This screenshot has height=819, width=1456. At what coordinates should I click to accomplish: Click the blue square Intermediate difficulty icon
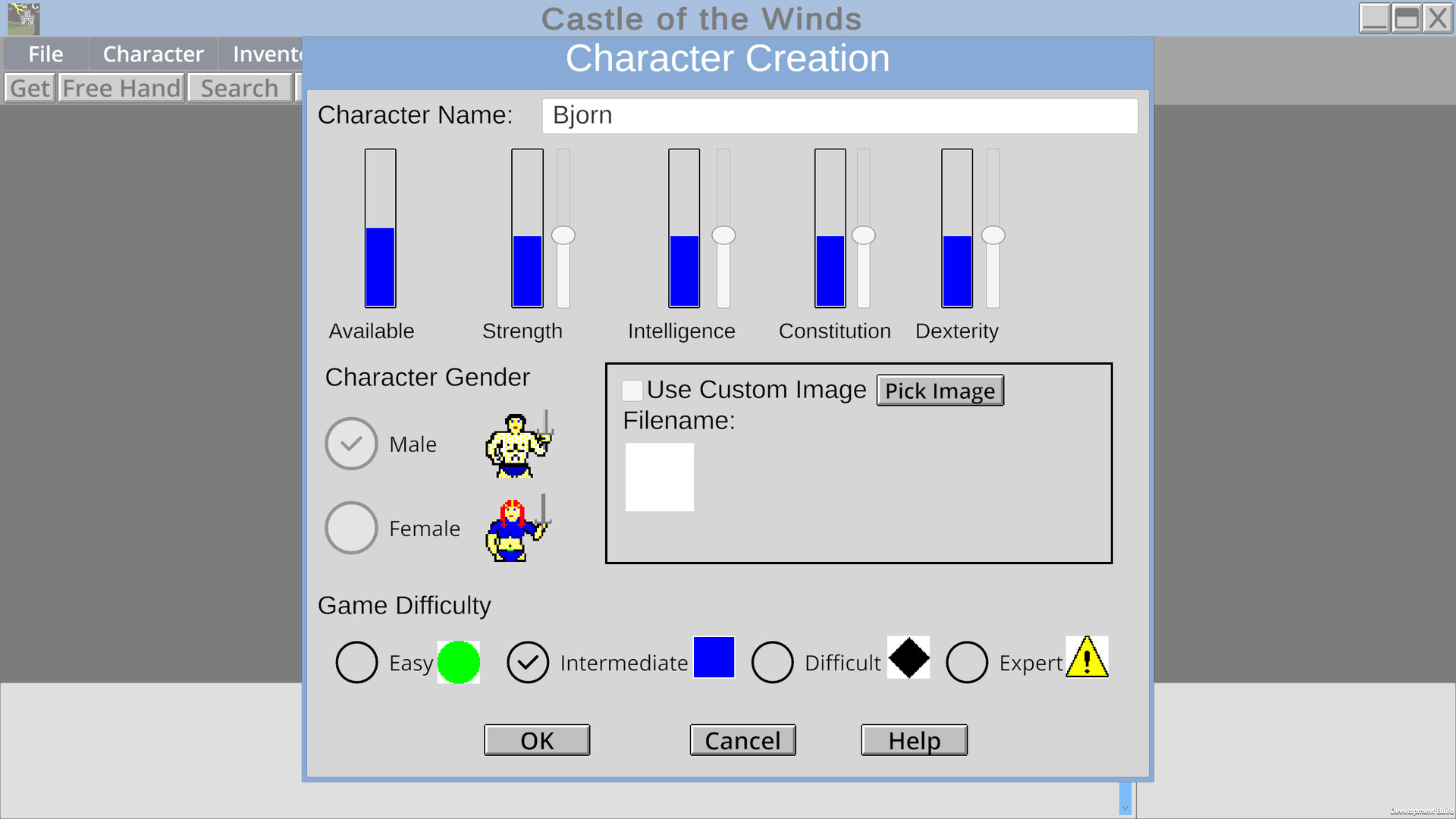(x=713, y=657)
